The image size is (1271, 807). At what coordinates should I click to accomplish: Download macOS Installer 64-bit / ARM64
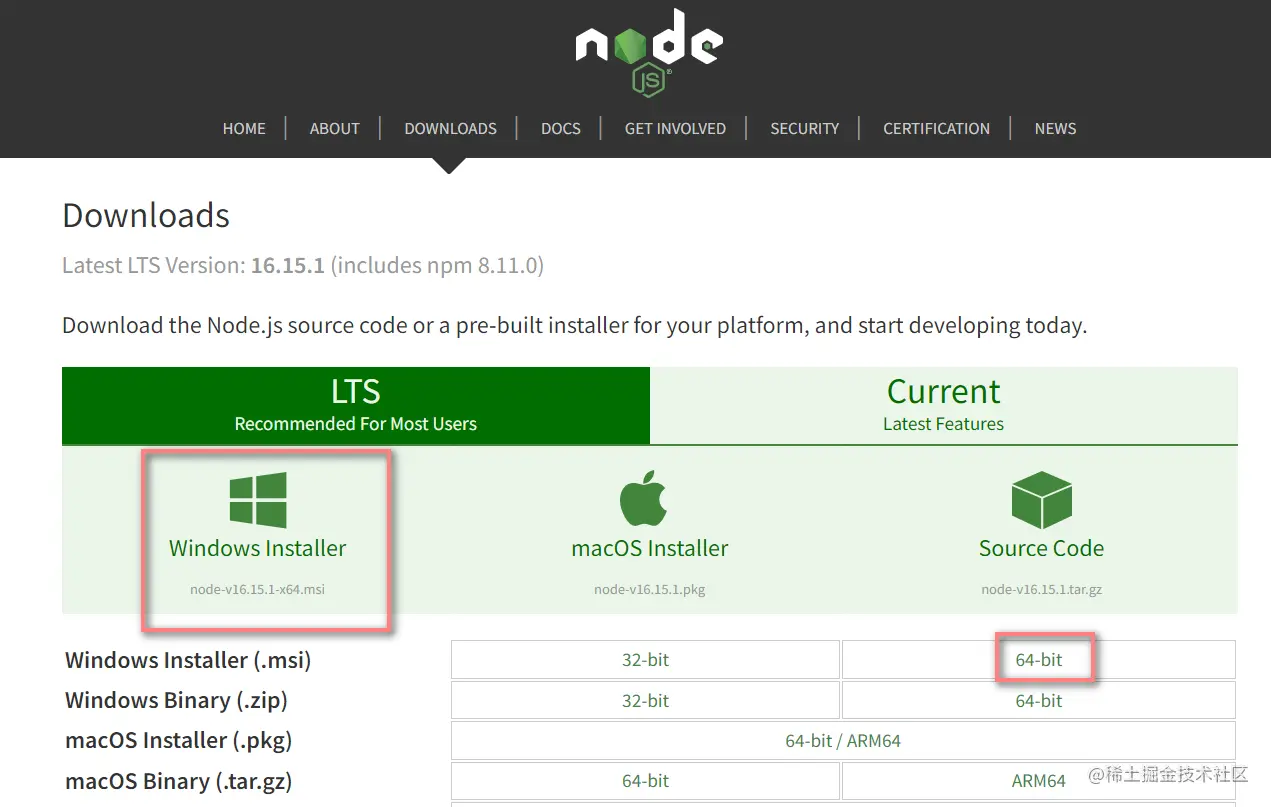tap(843, 741)
